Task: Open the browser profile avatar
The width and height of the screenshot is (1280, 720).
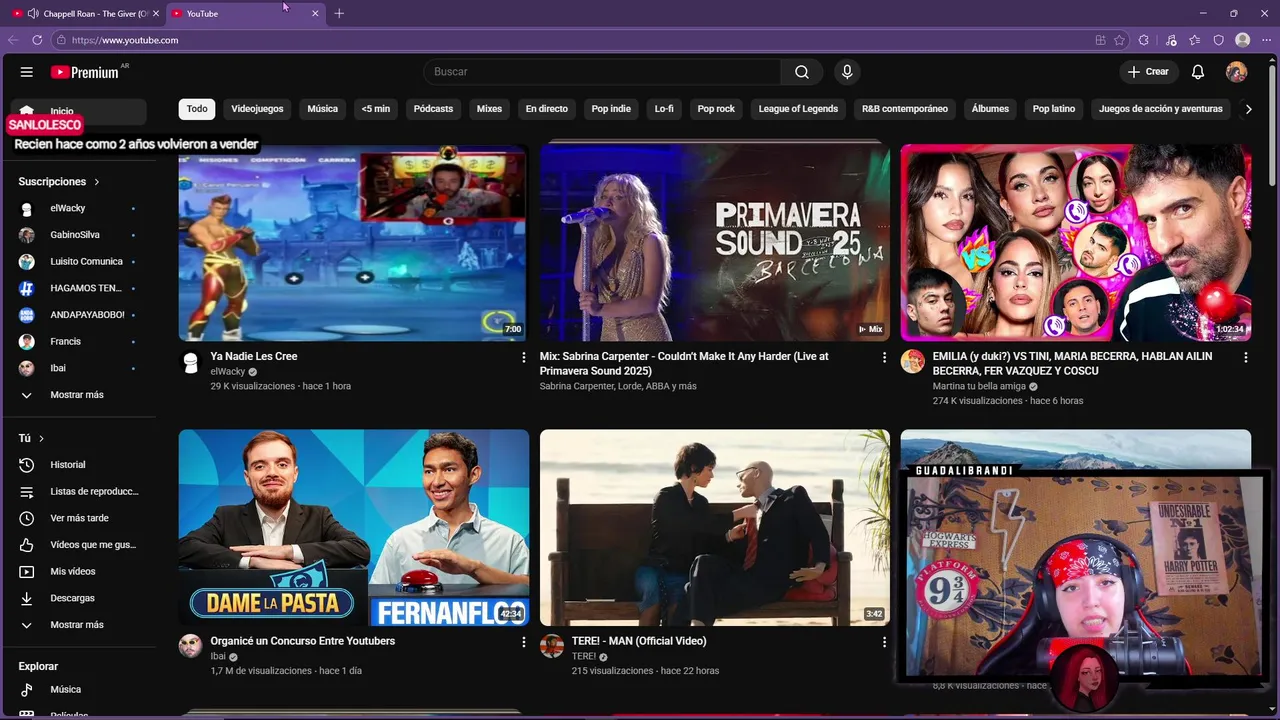Action: (1242, 40)
